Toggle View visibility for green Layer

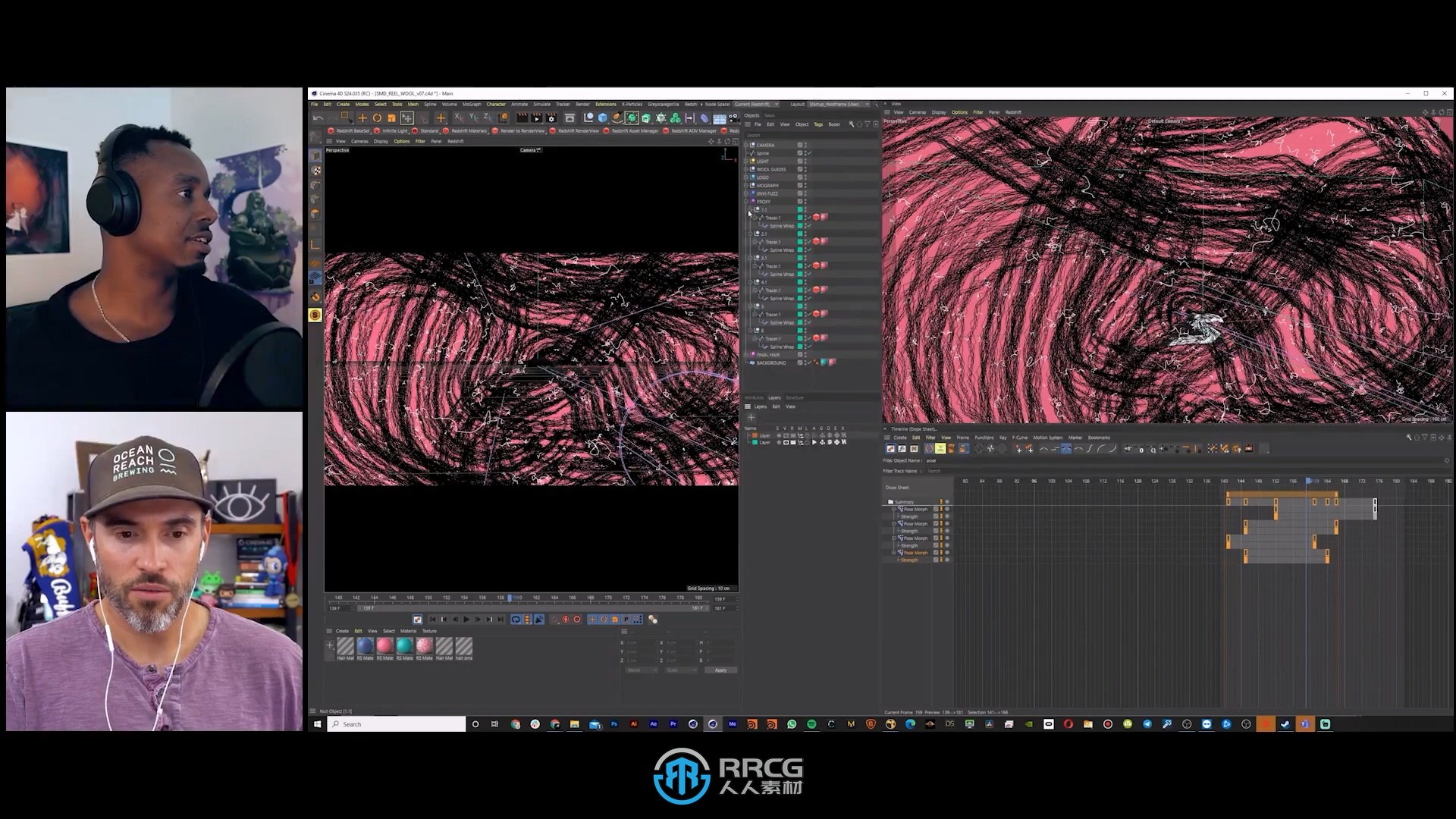[x=786, y=442]
